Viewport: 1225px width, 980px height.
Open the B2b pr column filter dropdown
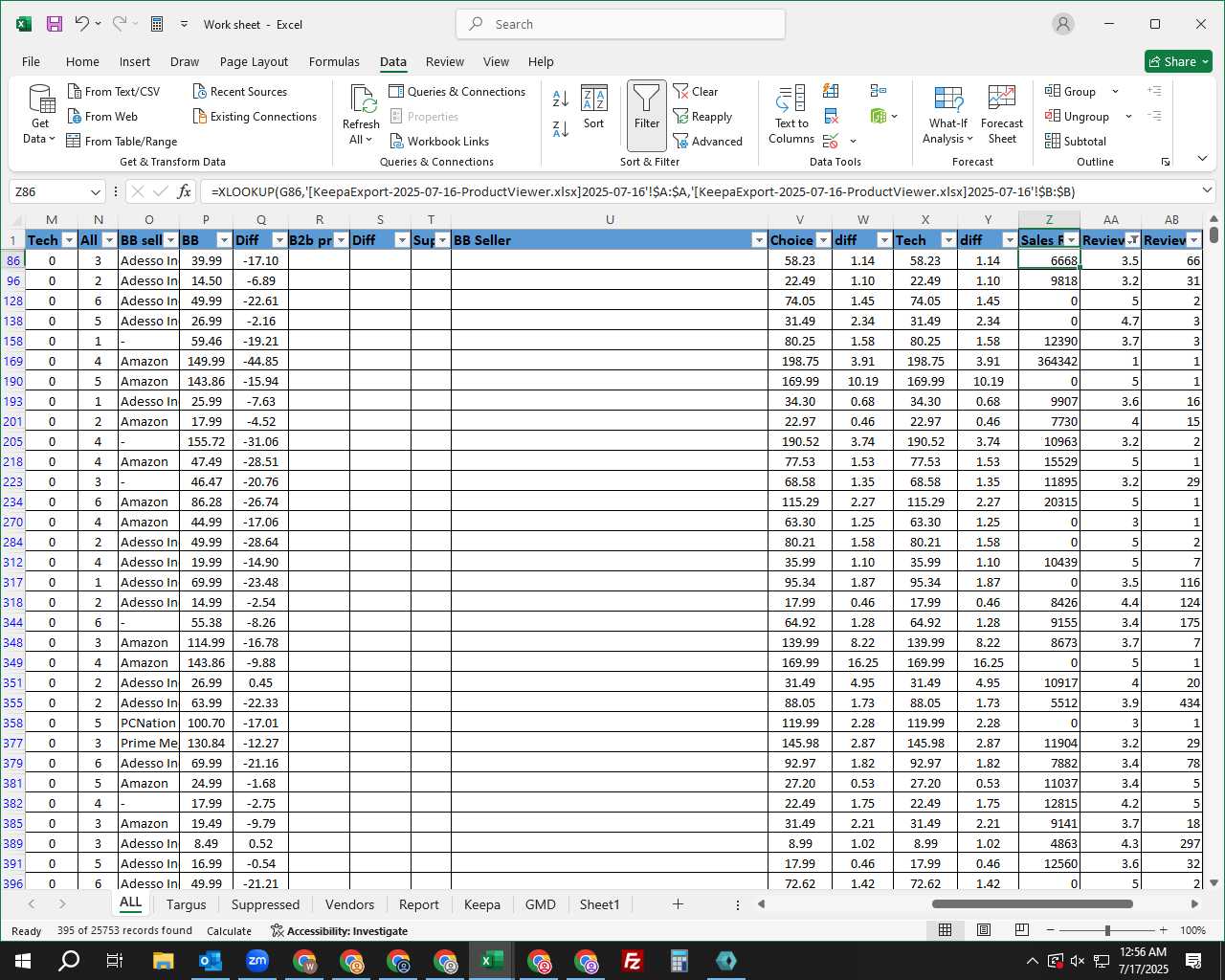(x=341, y=240)
